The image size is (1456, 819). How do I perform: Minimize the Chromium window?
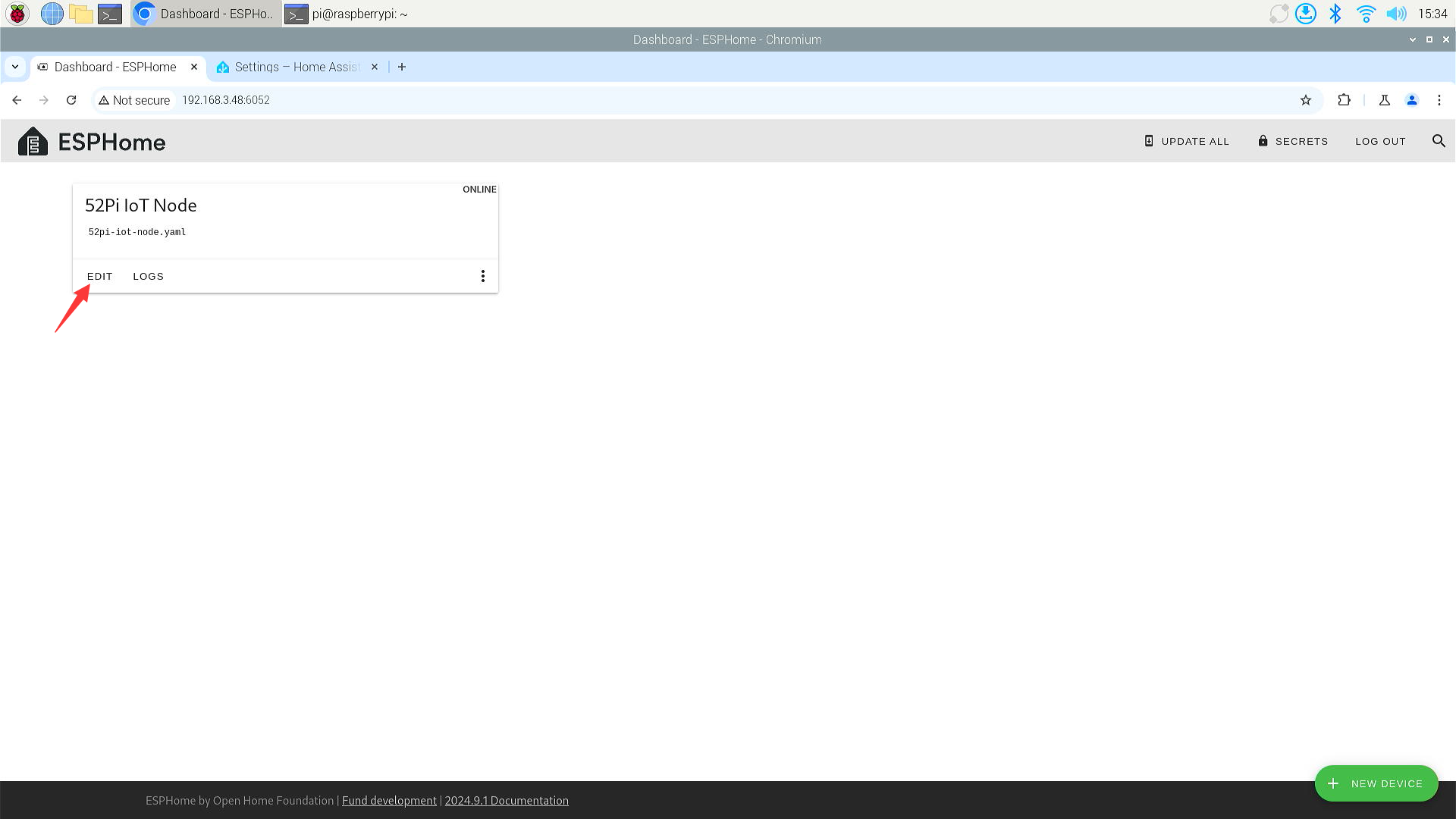[x=1413, y=39]
